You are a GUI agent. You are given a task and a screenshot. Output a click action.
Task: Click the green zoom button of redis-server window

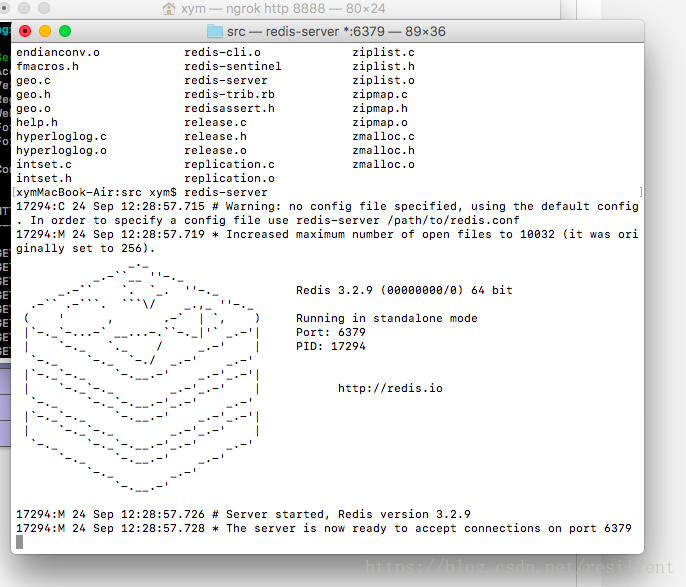(x=65, y=31)
